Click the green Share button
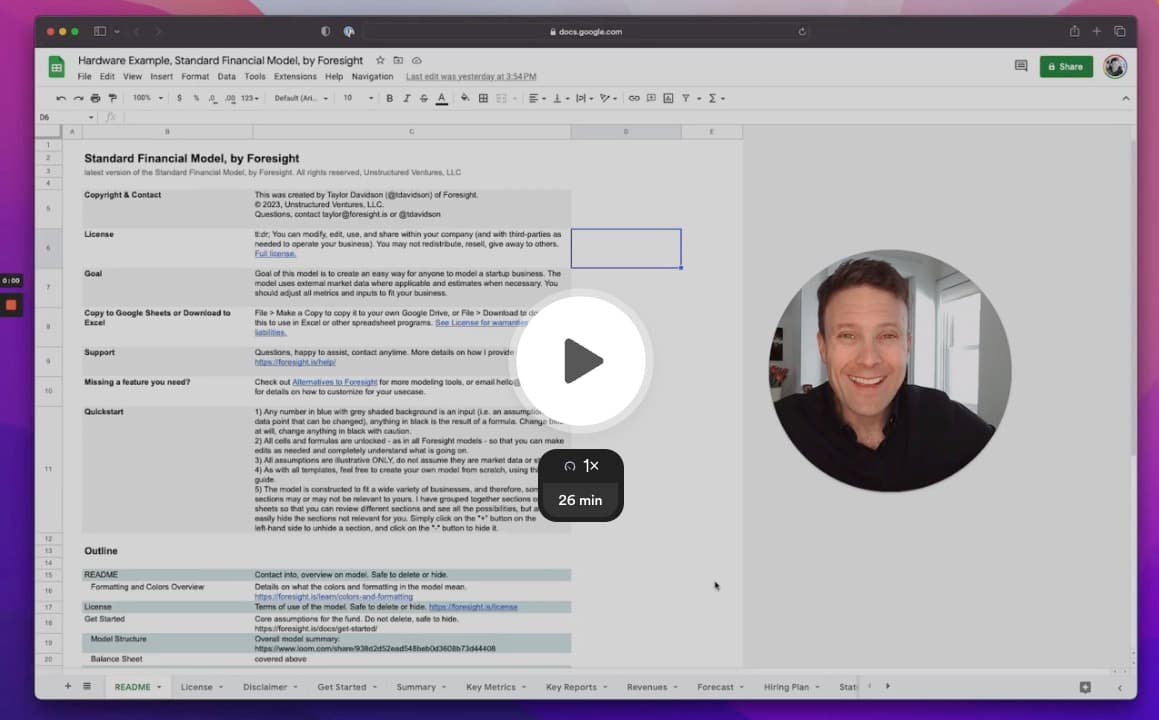Screen dimensions: 1159x720 point(1065,67)
